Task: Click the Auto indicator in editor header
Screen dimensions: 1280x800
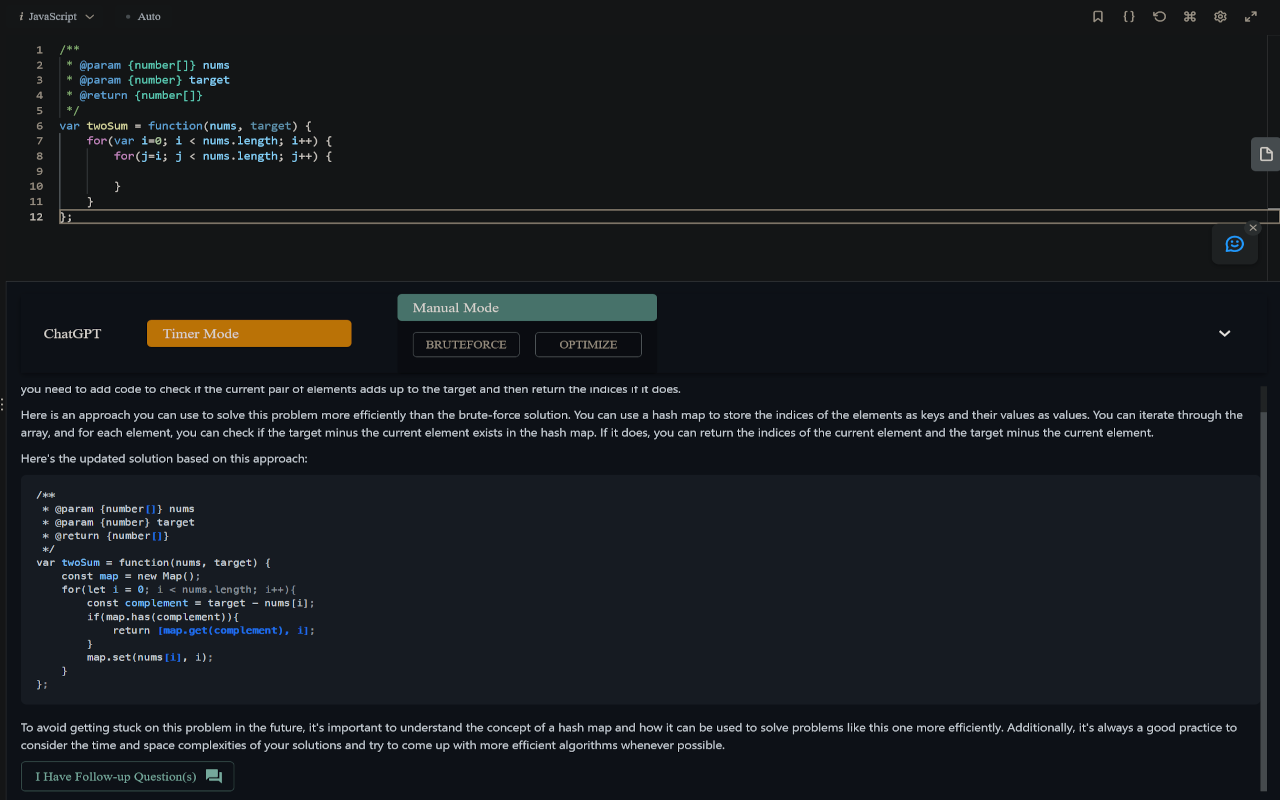Action: coord(143,16)
